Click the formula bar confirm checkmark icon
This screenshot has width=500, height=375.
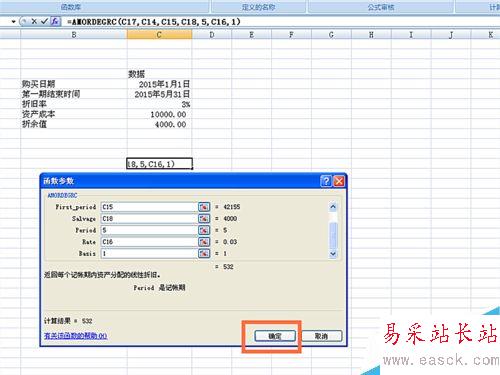[44, 22]
